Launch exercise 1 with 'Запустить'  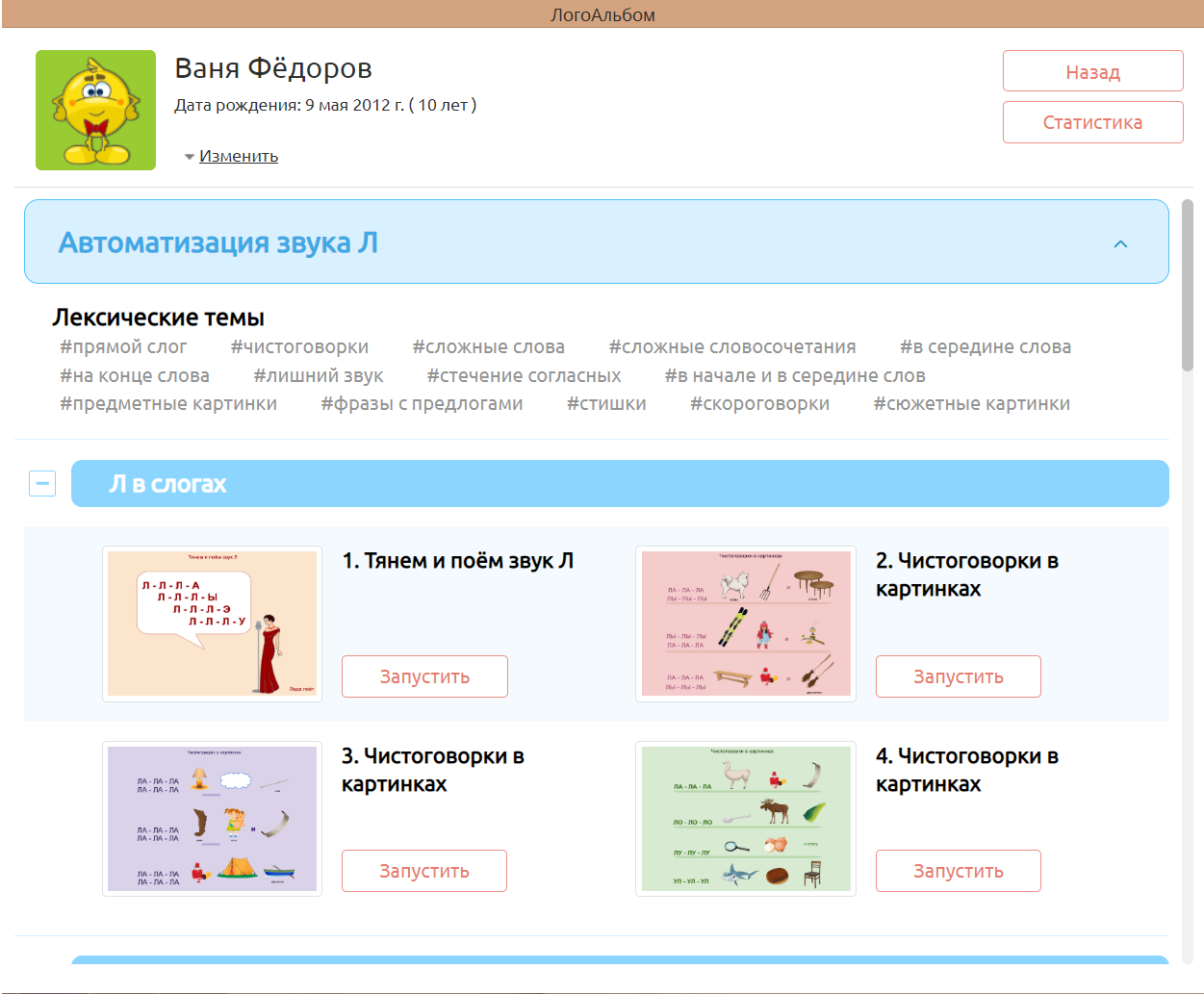[x=424, y=676]
